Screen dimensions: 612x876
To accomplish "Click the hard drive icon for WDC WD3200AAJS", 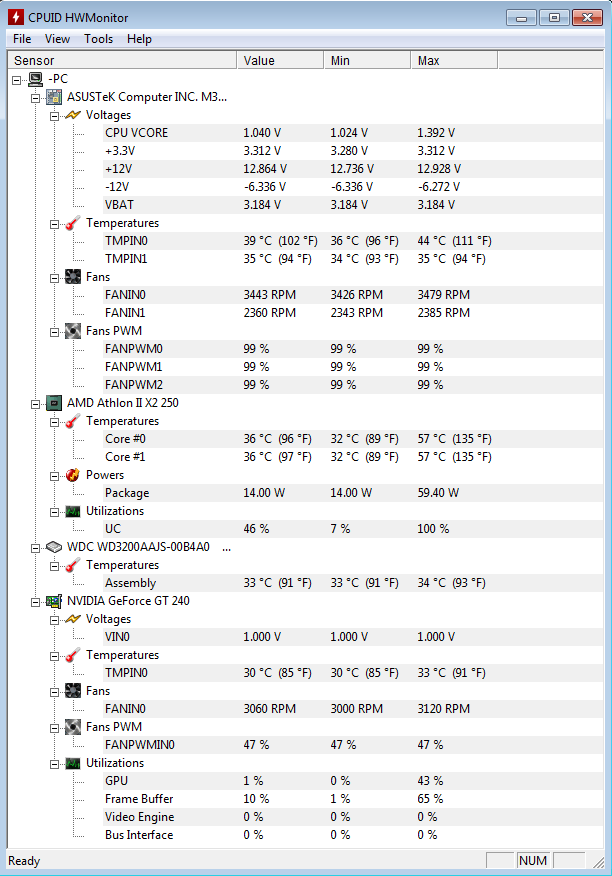I will [x=54, y=547].
